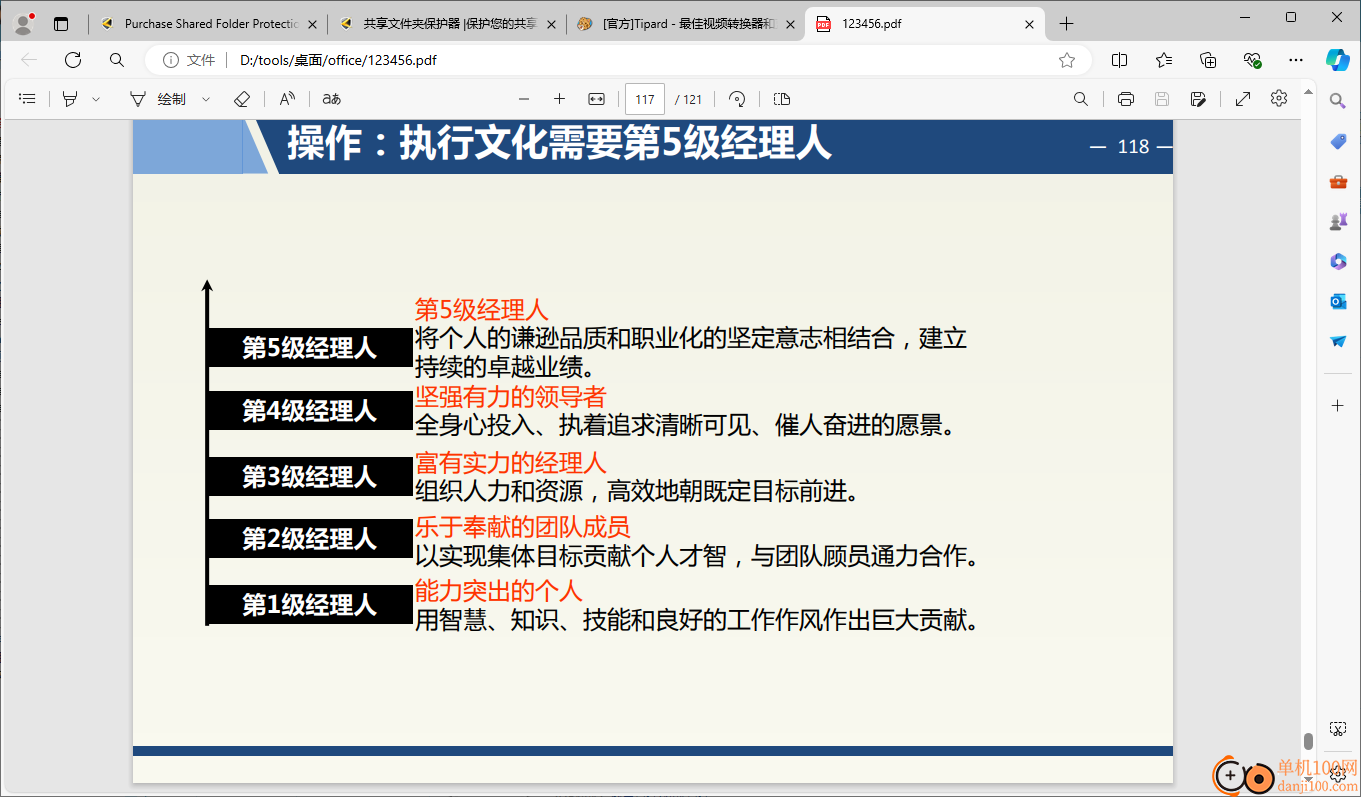
Task: Open sidebar Tools briefcase icon
Action: point(1338,181)
